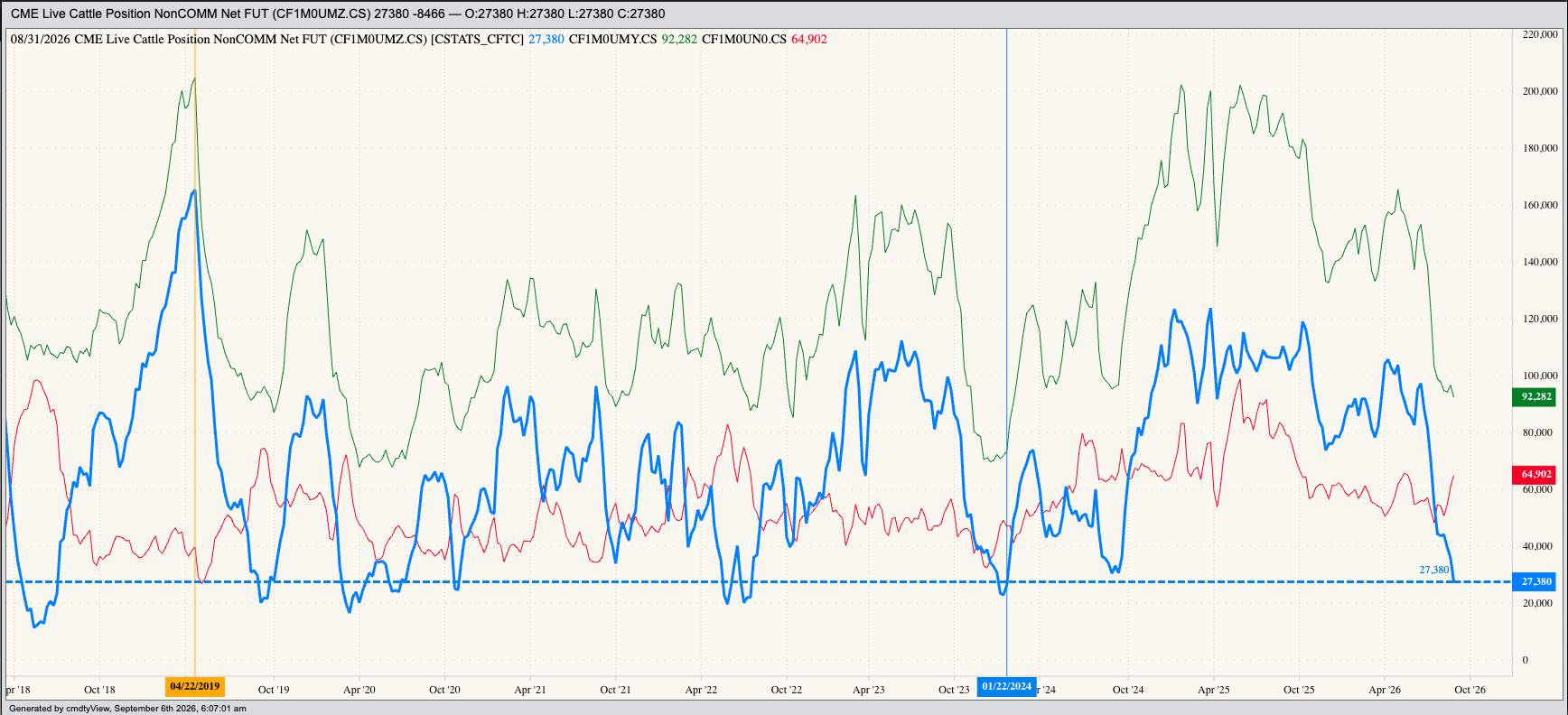This screenshot has height=715, width=1568.
Task: Click the green 92,282 legend value
Action: (679, 39)
